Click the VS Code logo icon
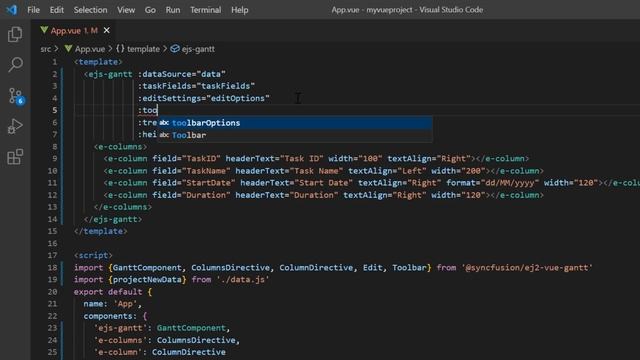Screen dimensions: 640x360 click(x=11, y=9)
